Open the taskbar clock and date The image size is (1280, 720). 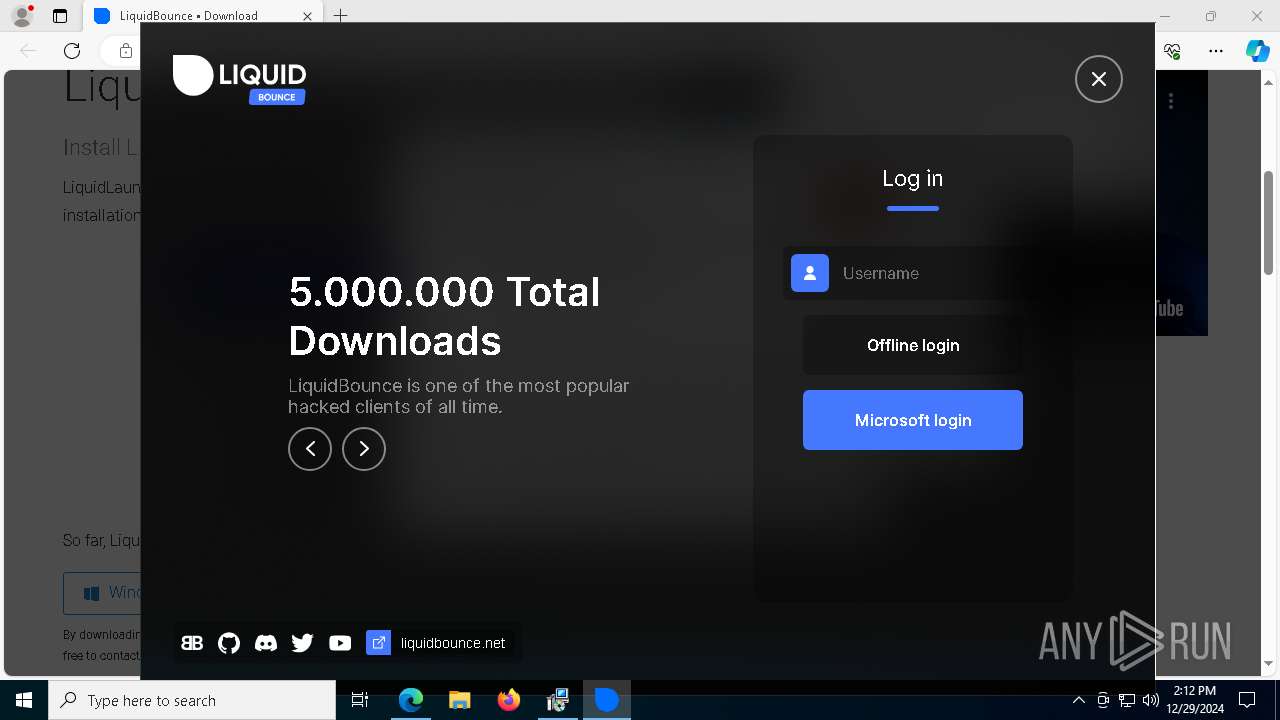[x=1195, y=700]
